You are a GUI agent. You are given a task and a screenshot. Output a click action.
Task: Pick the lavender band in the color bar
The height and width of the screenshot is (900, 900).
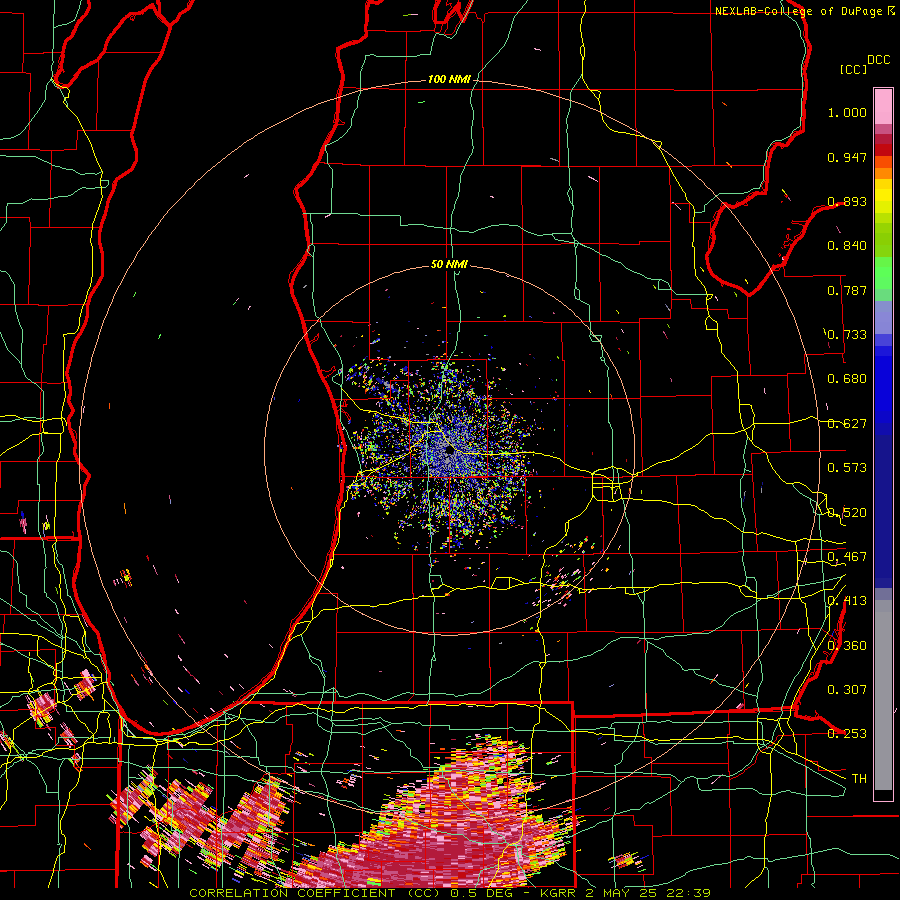point(883,316)
